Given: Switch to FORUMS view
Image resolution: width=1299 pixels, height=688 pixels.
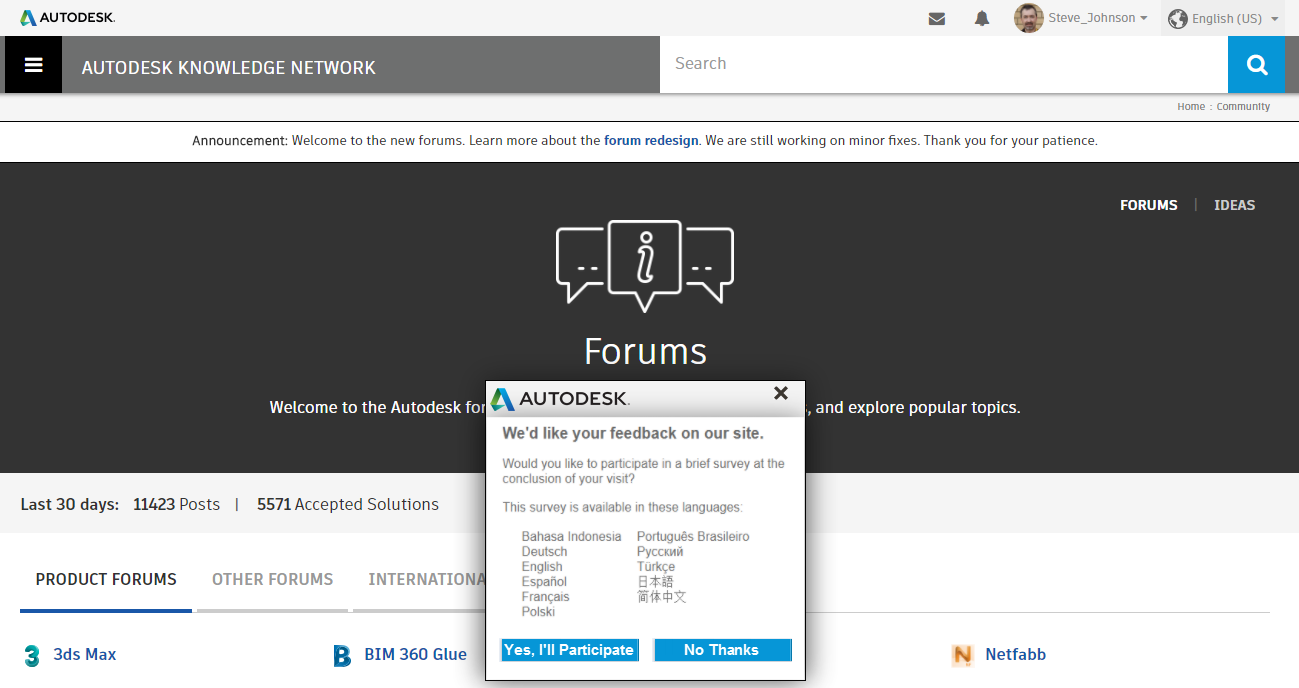Looking at the screenshot, I should point(1149,205).
